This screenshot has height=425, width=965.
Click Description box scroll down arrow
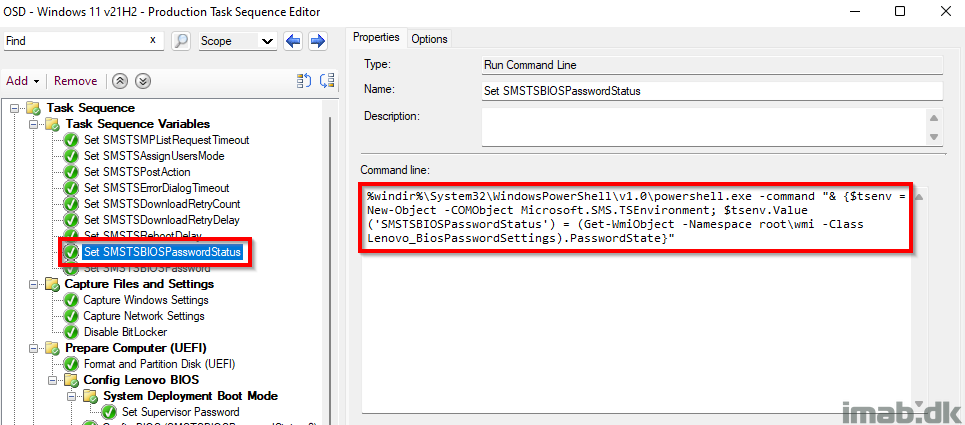pyautogui.click(x=934, y=137)
